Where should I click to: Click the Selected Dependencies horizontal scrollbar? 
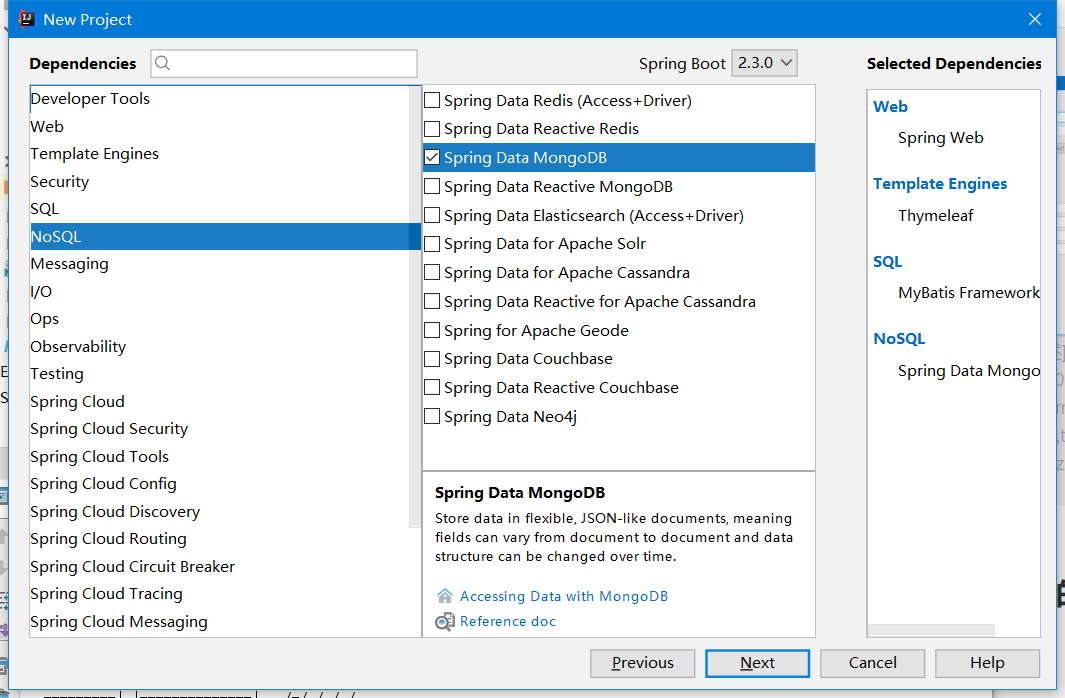tap(931, 630)
